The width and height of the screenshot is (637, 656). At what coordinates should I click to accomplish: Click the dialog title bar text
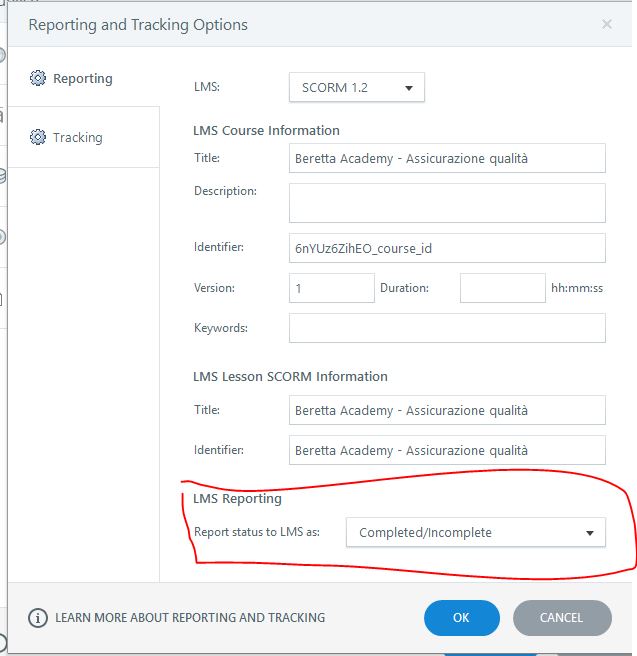coord(138,24)
